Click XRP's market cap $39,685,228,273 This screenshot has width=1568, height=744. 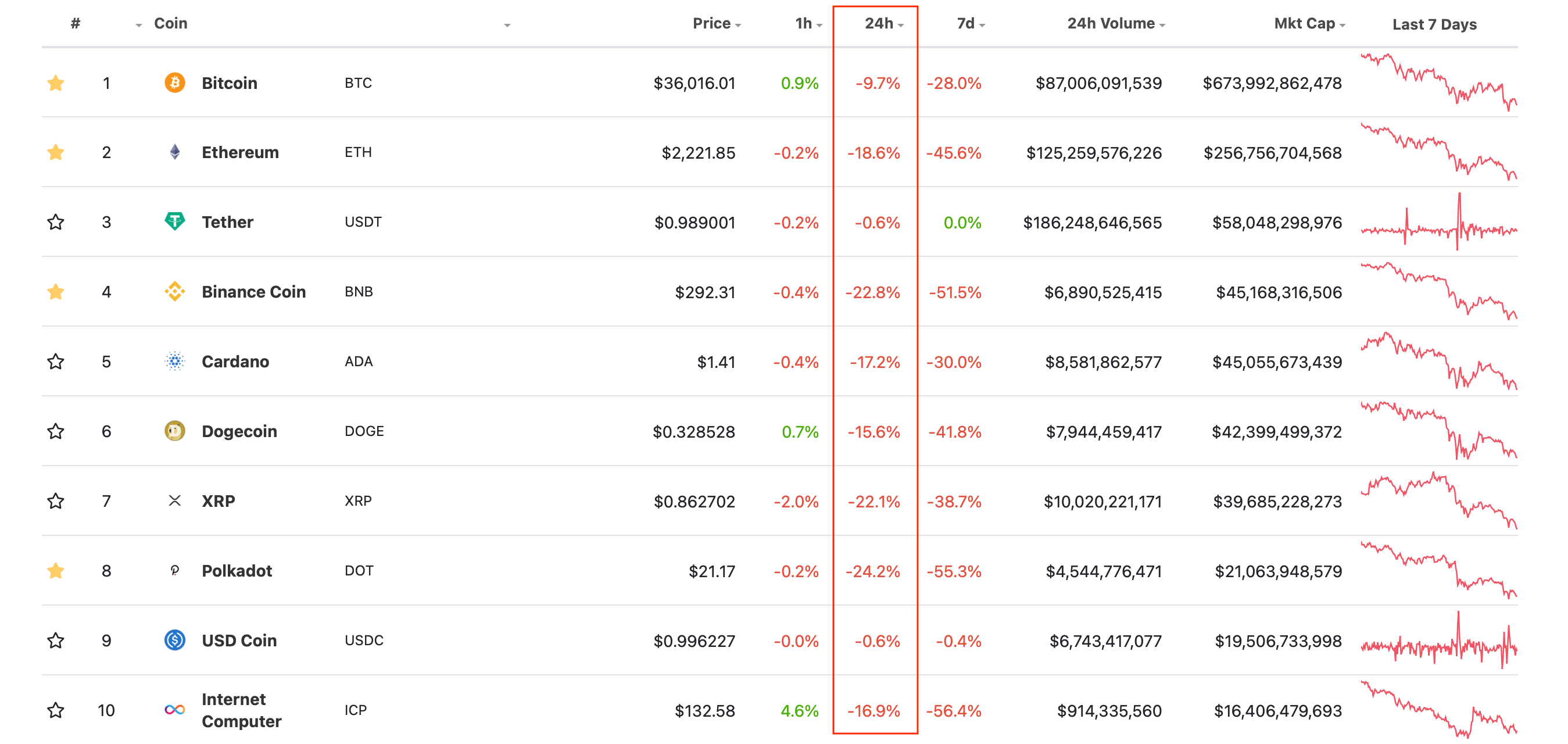click(x=1277, y=502)
